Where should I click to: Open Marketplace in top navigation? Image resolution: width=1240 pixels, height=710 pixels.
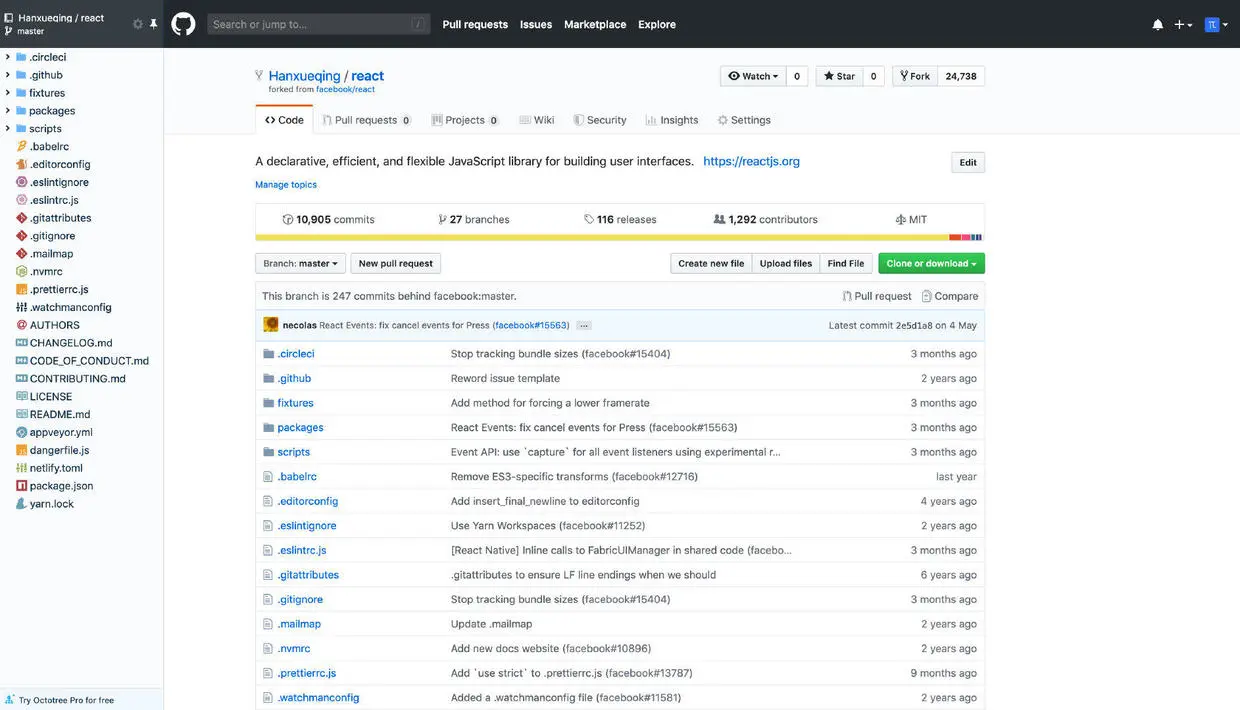[595, 24]
